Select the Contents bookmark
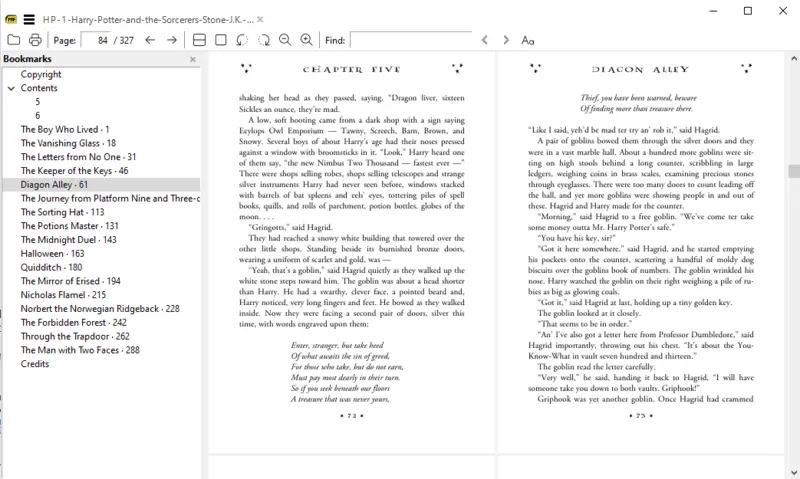The image size is (800, 479). (39, 88)
